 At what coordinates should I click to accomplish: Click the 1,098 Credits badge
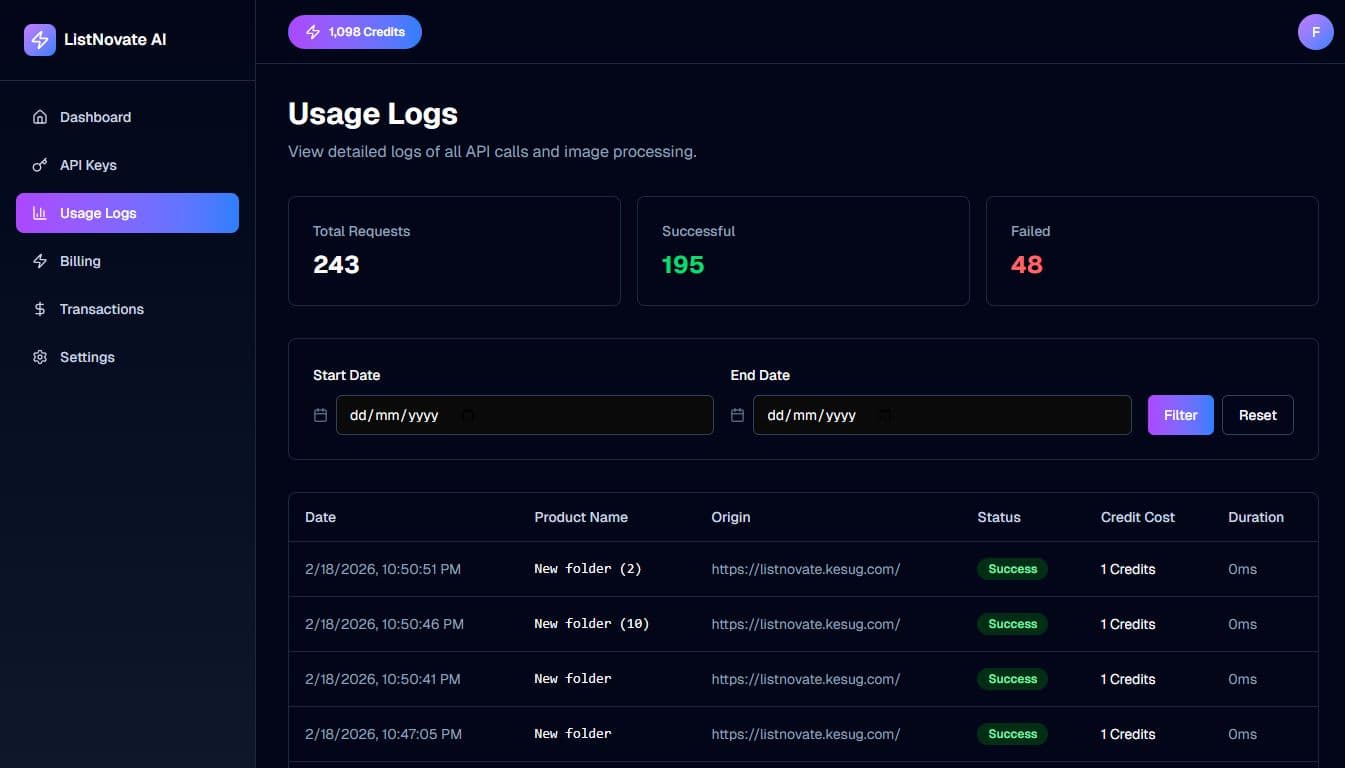pyautogui.click(x=355, y=31)
